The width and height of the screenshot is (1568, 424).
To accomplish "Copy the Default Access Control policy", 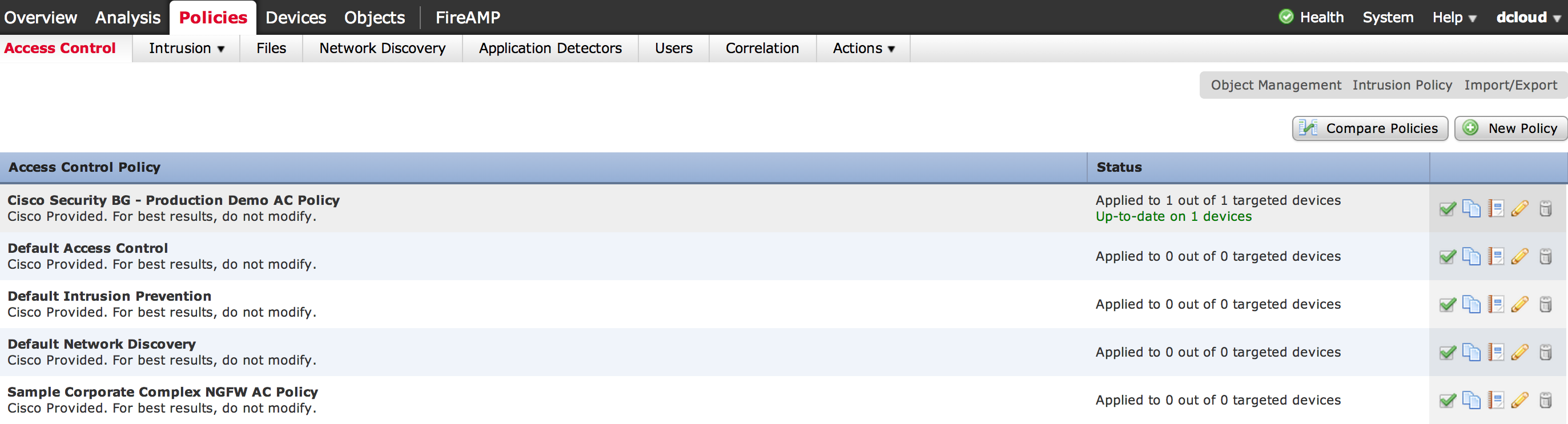I will click(x=1471, y=256).
